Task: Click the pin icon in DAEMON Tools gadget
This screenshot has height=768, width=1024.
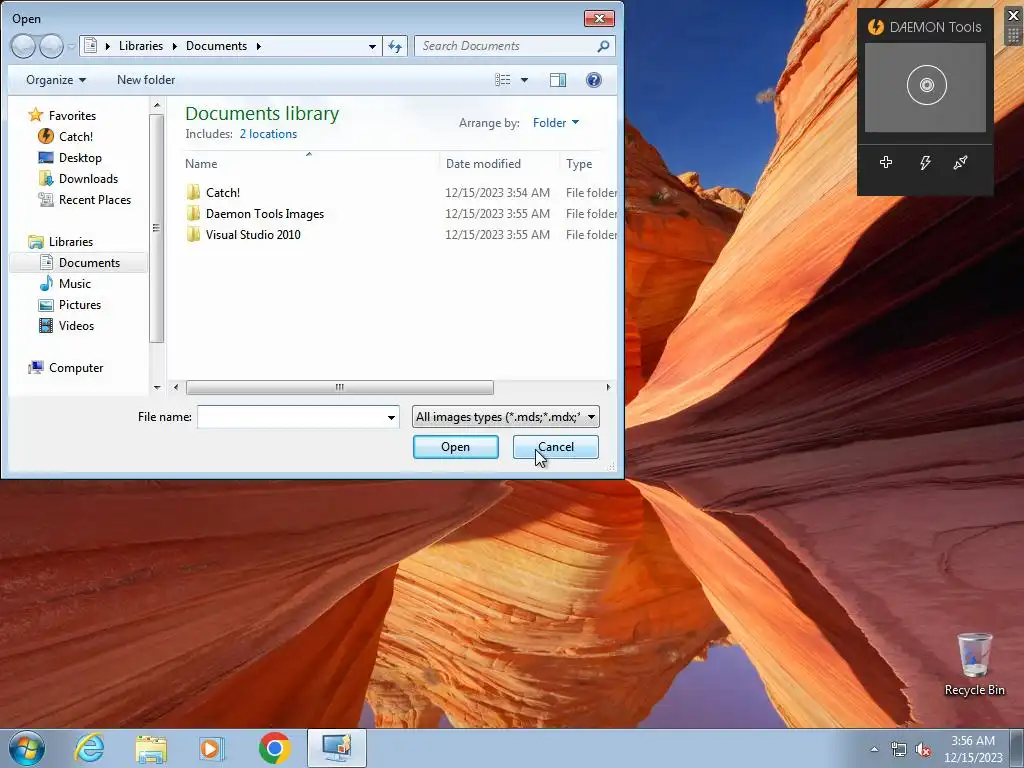Action: coord(960,162)
